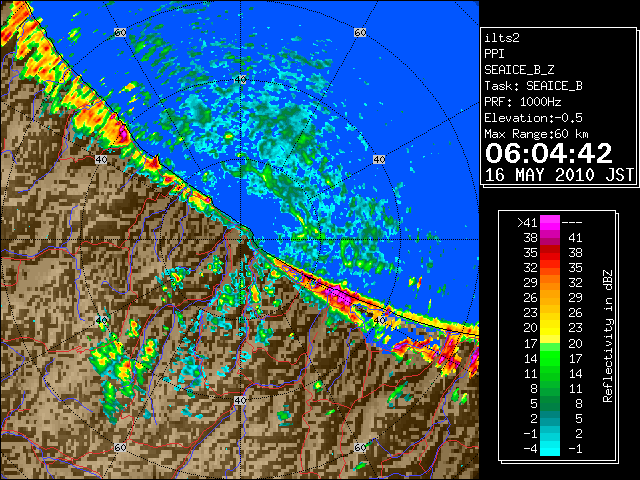Select the "Task: SEAICE_B" line
This screenshot has width=640, height=480.
tap(533, 86)
